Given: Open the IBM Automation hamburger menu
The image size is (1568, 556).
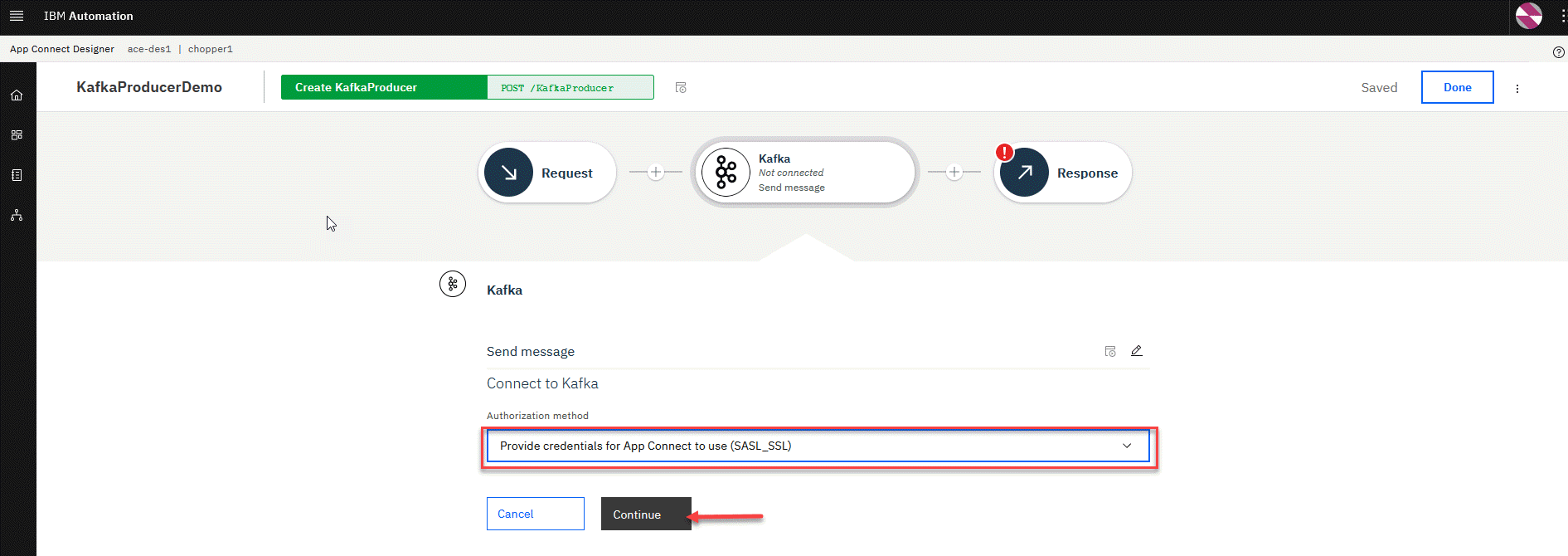Looking at the screenshot, I should click(x=17, y=16).
